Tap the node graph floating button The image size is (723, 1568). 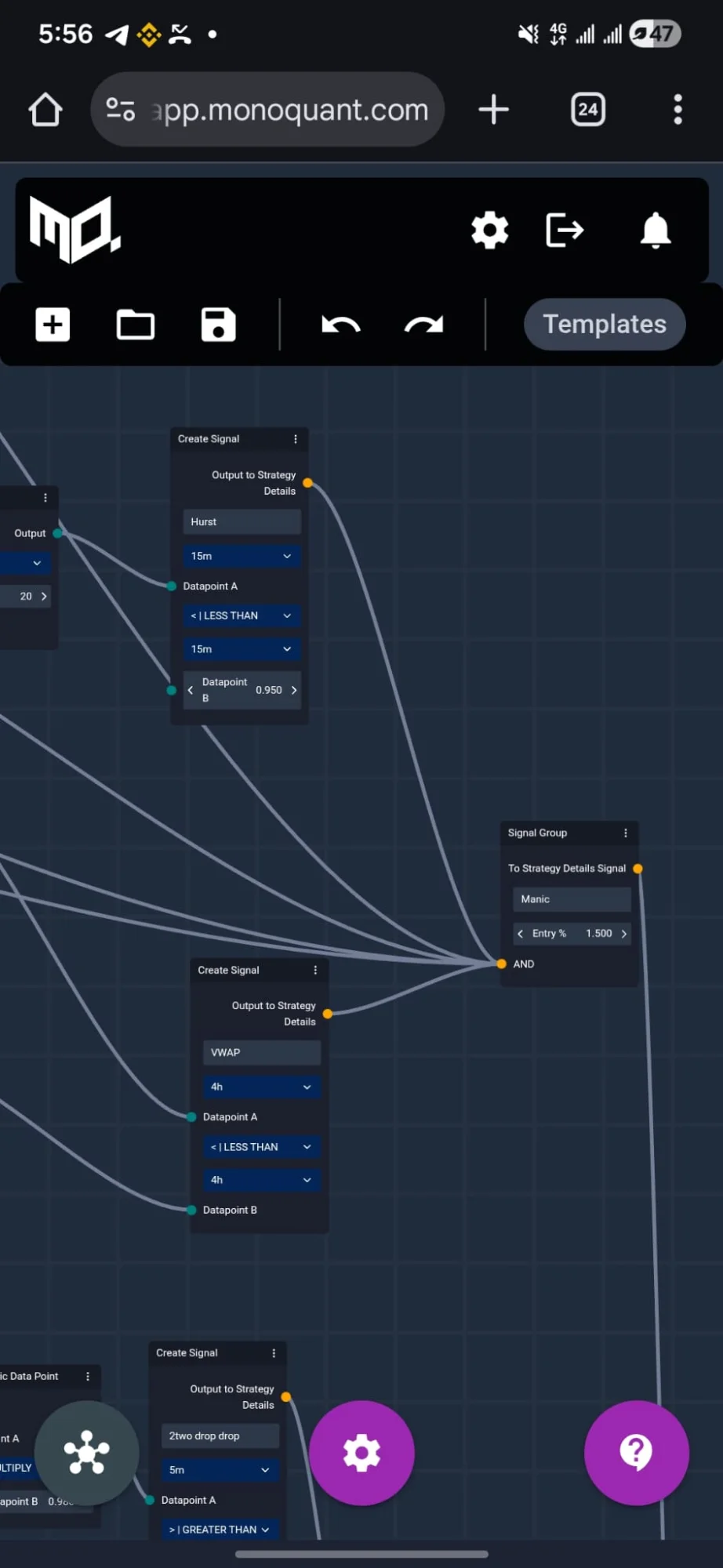[x=87, y=1453]
